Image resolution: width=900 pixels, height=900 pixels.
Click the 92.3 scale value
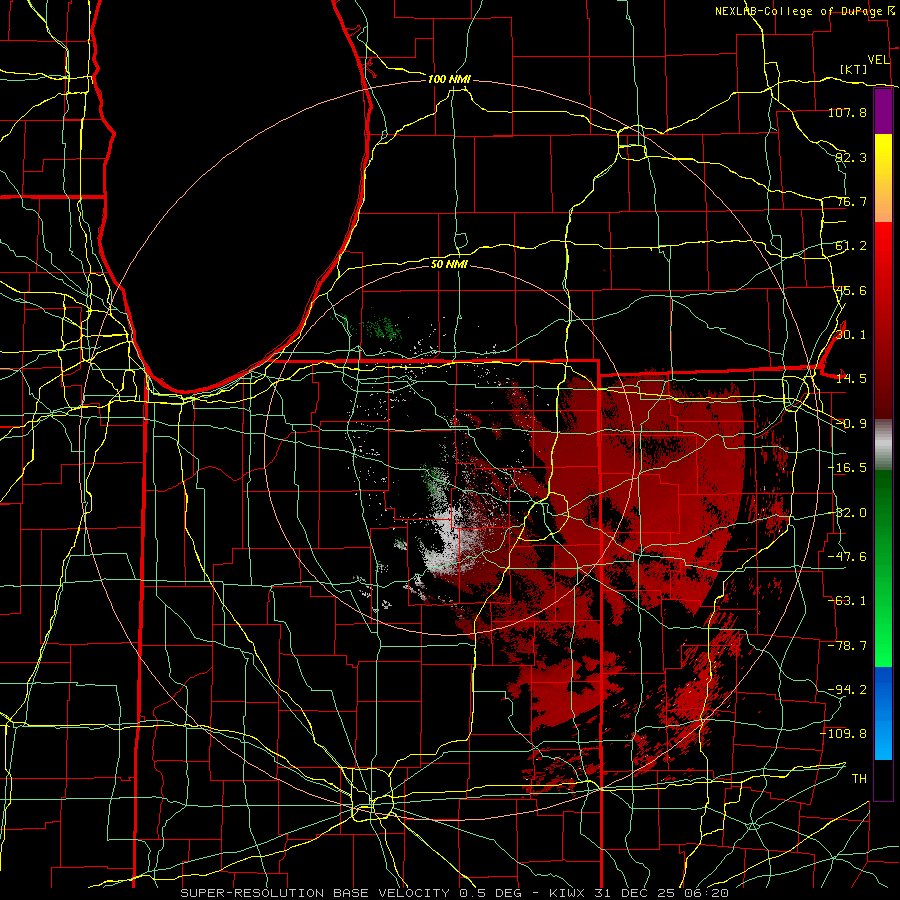[851, 157]
